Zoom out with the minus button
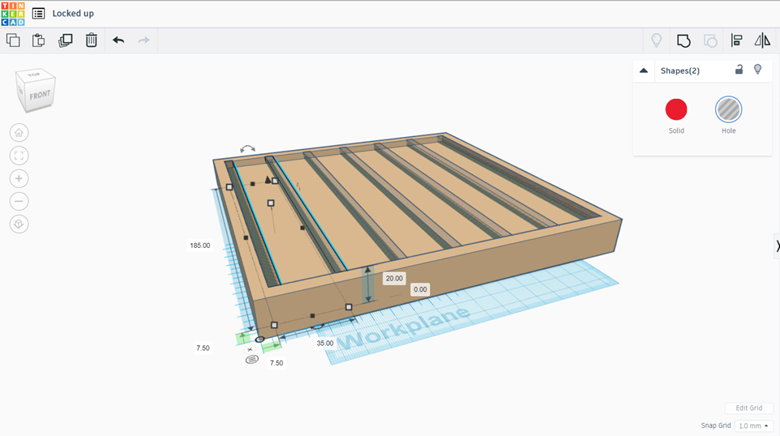780x436 pixels. pos(19,202)
